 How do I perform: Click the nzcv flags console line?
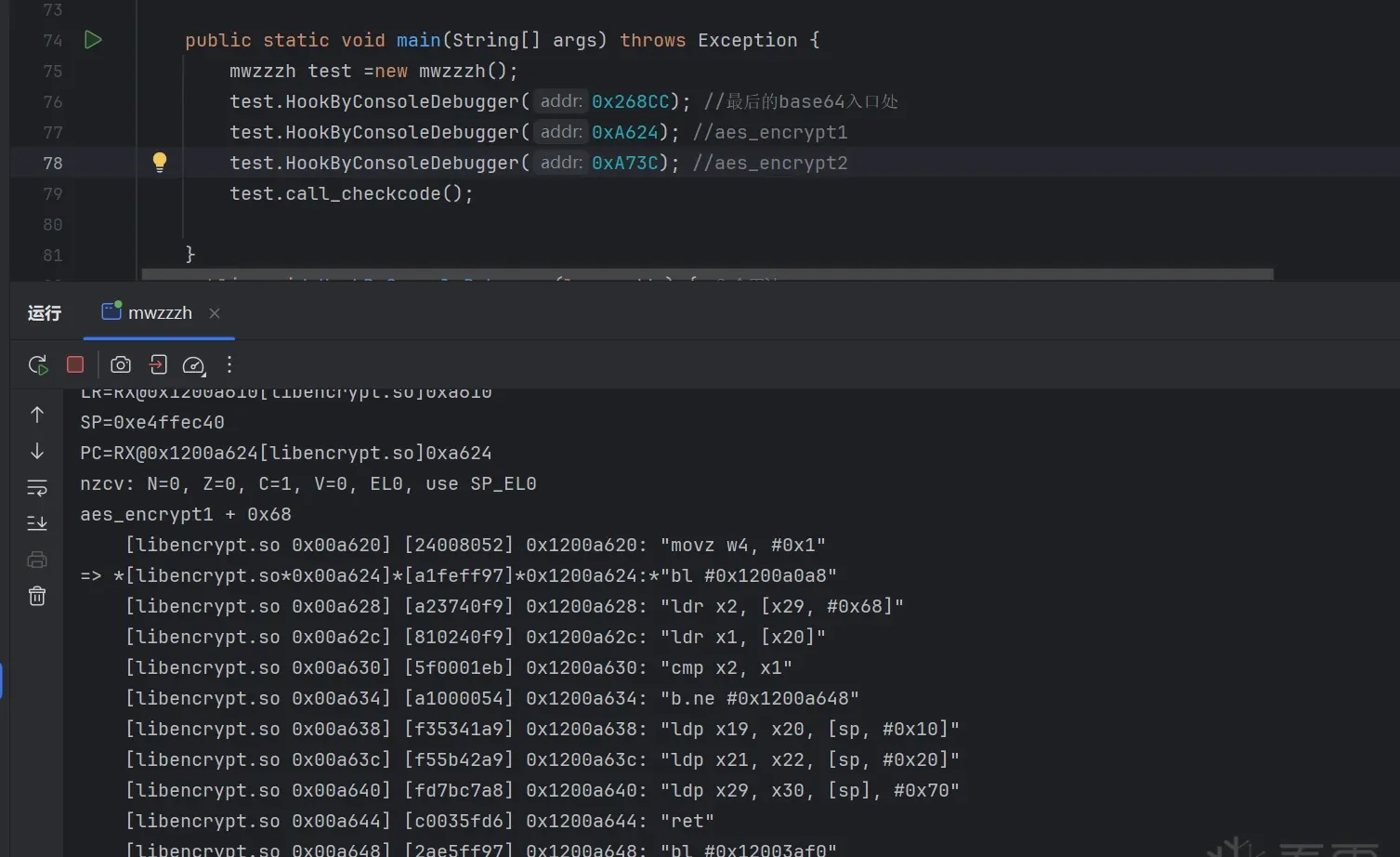[308, 483]
